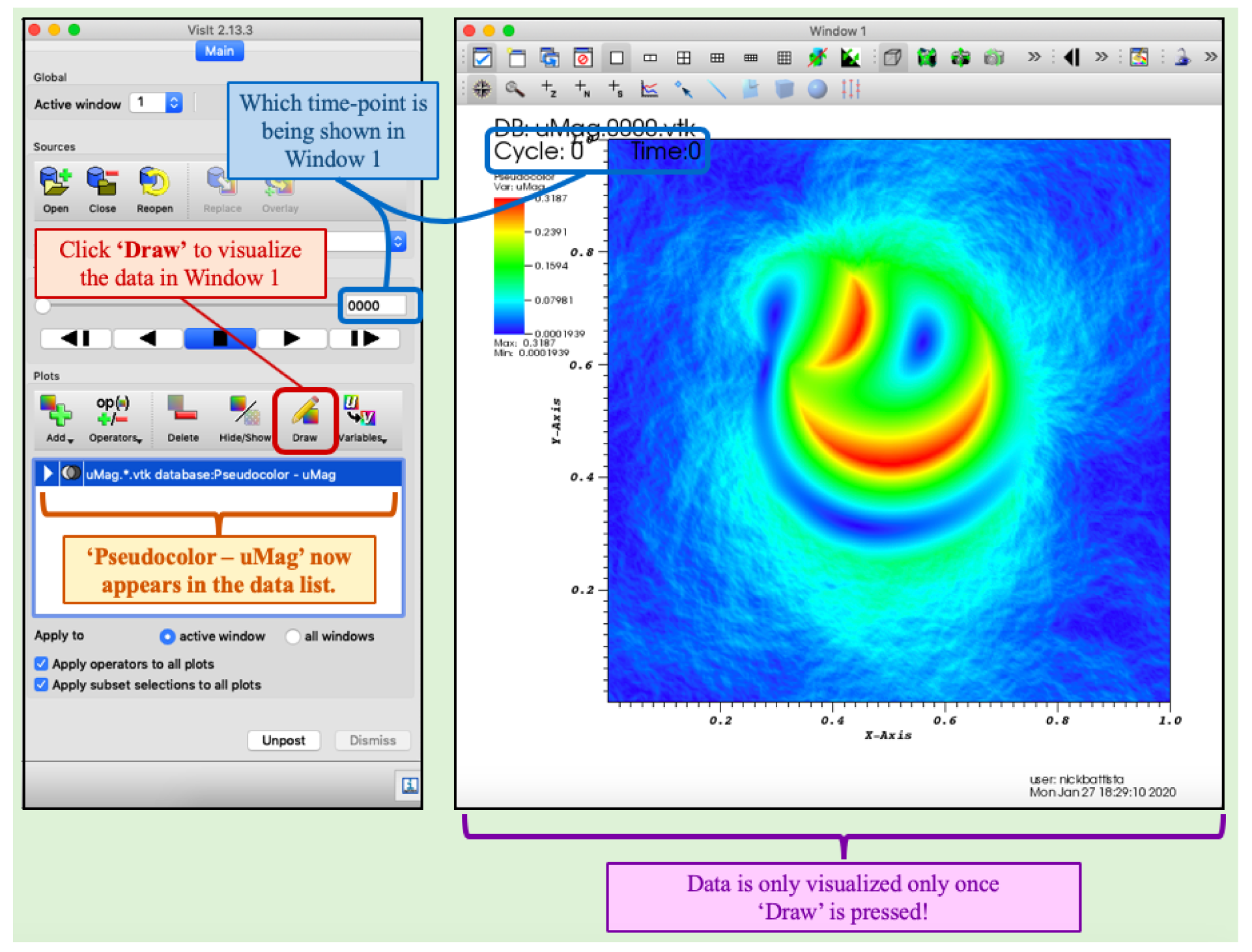Image resolution: width=1252 pixels, height=952 pixels.
Task: Toggle the bounding box cube icon
Action: point(892,58)
